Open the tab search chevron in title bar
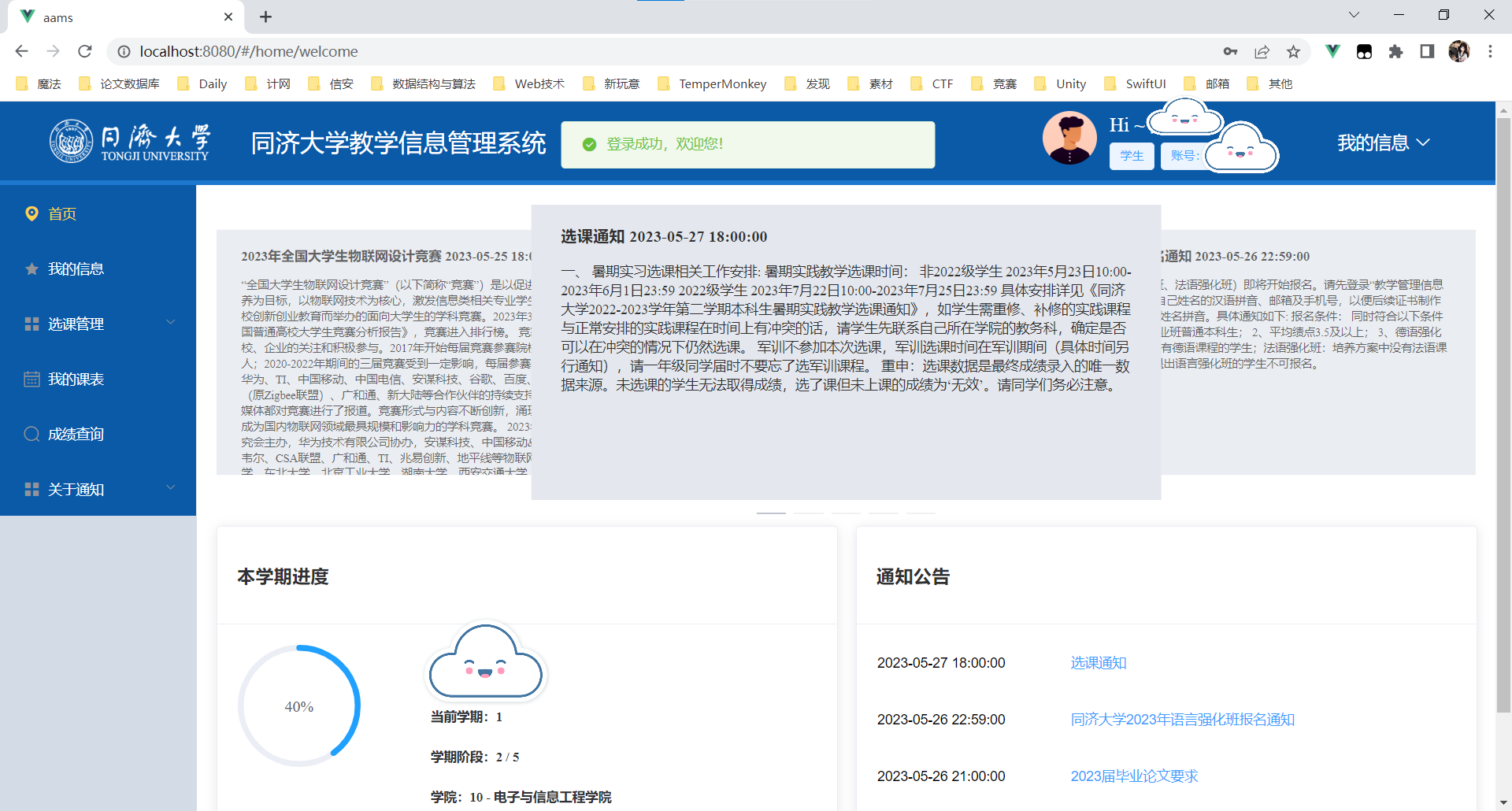Image resolution: width=1512 pixels, height=811 pixels. [x=1354, y=14]
